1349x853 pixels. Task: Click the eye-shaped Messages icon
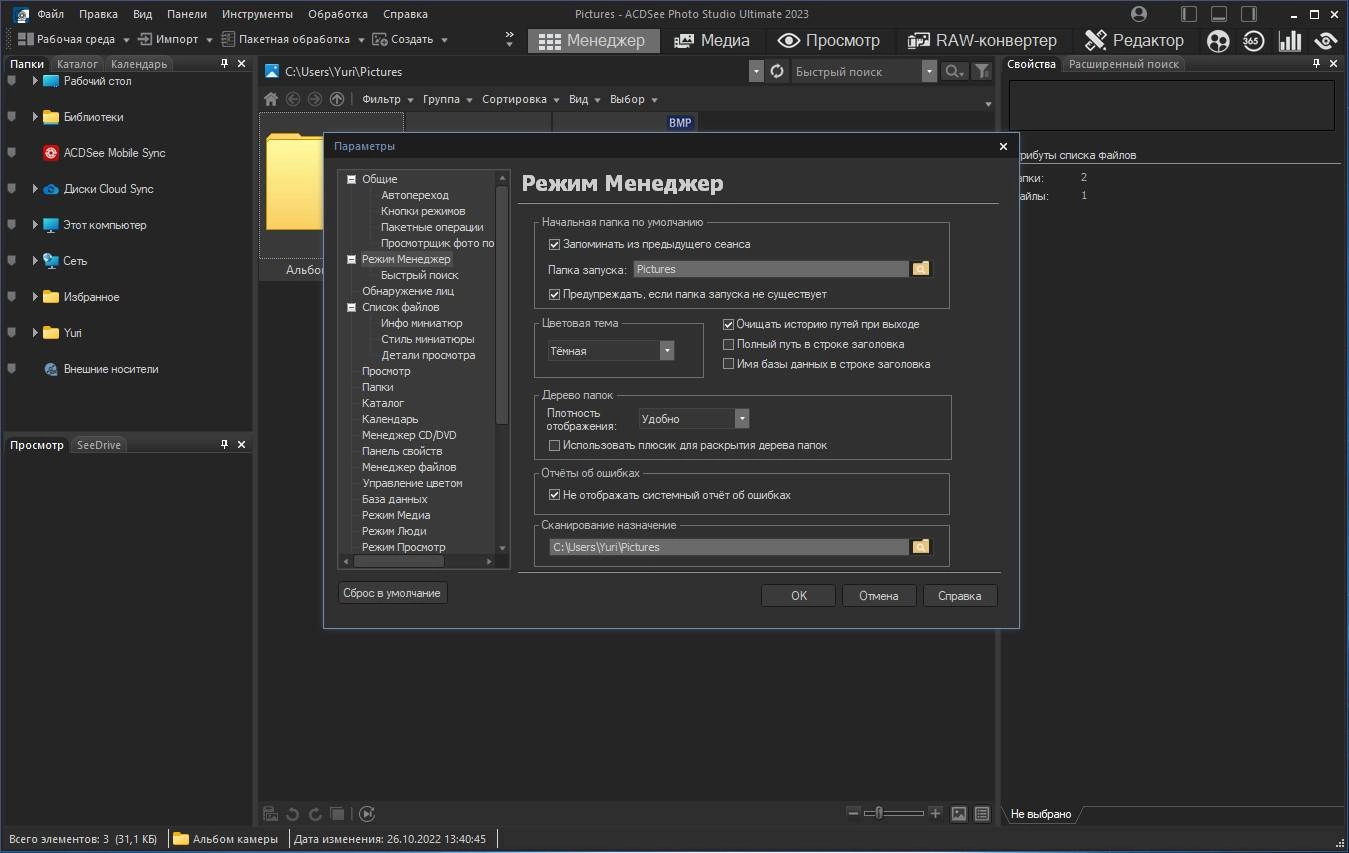[1326, 41]
